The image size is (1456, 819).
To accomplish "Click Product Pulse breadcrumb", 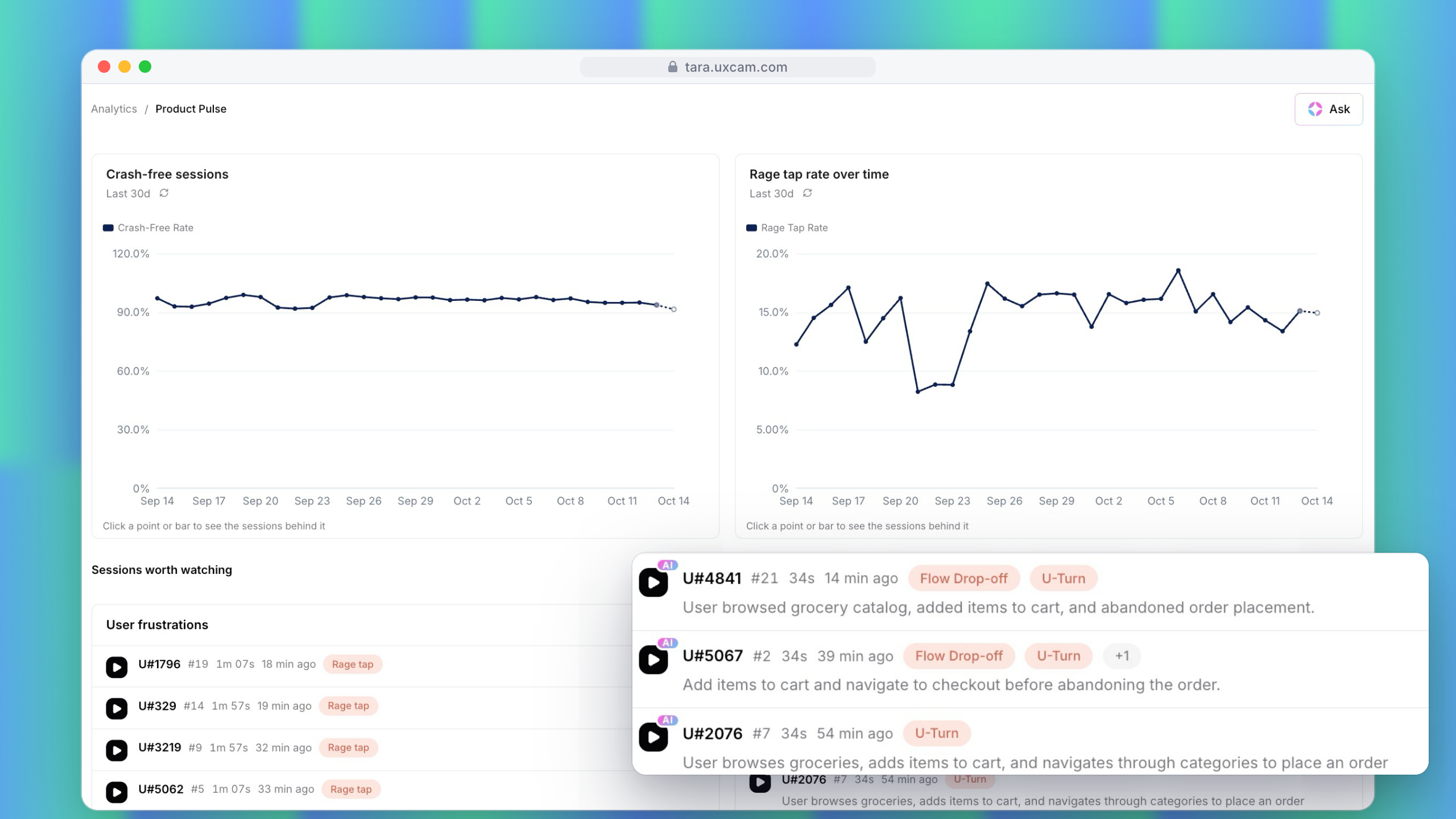I will pos(191,109).
